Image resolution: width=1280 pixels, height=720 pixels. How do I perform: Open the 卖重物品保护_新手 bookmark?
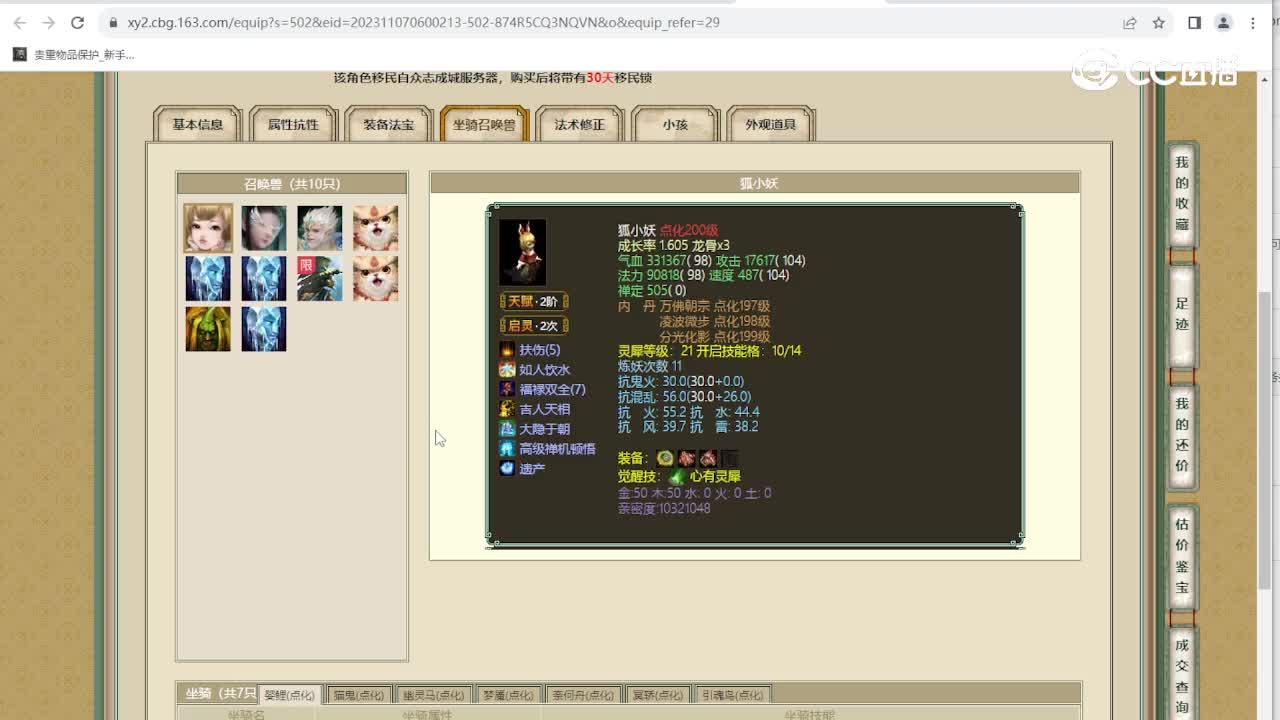(x=73, y=55)
